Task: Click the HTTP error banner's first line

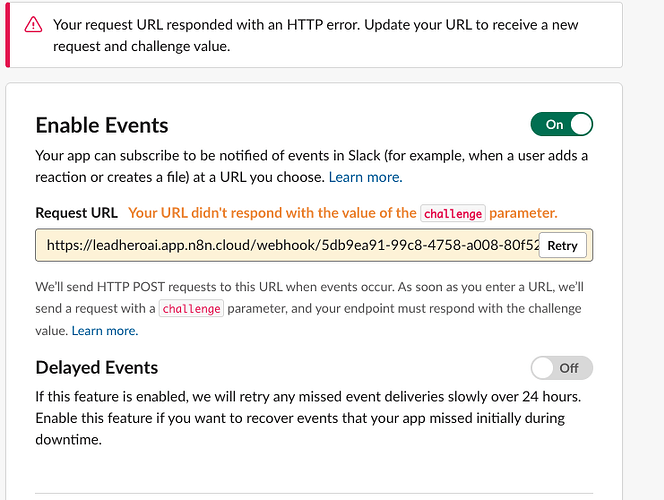Action: pyautogui.click(x=315, y=24)
